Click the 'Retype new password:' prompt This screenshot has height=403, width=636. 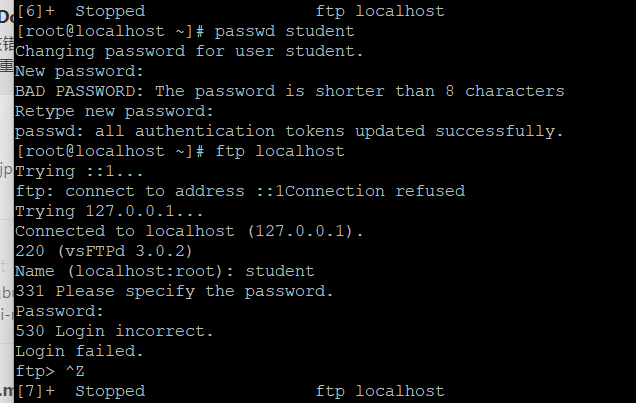click(114, 111)
